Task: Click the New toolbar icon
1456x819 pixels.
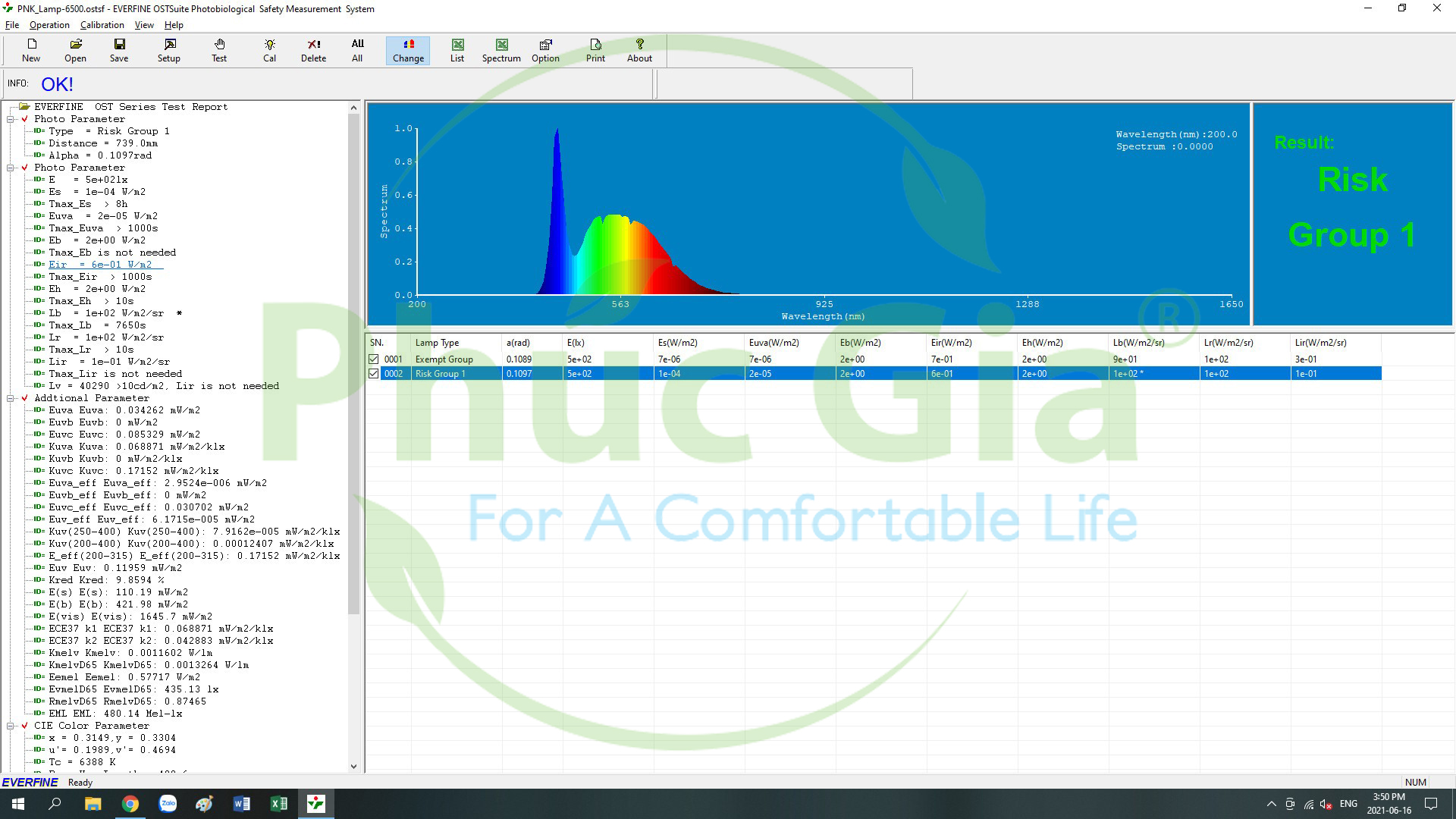Action: pos(31,50)
